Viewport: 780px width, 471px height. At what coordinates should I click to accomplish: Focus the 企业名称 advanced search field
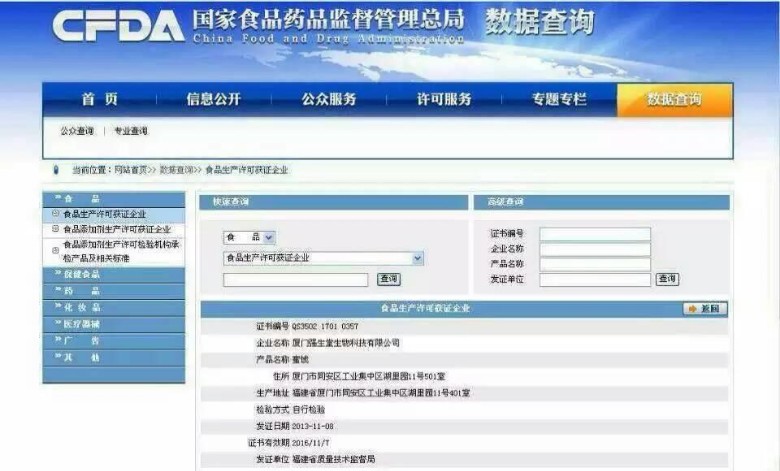[x=595, y=249]
